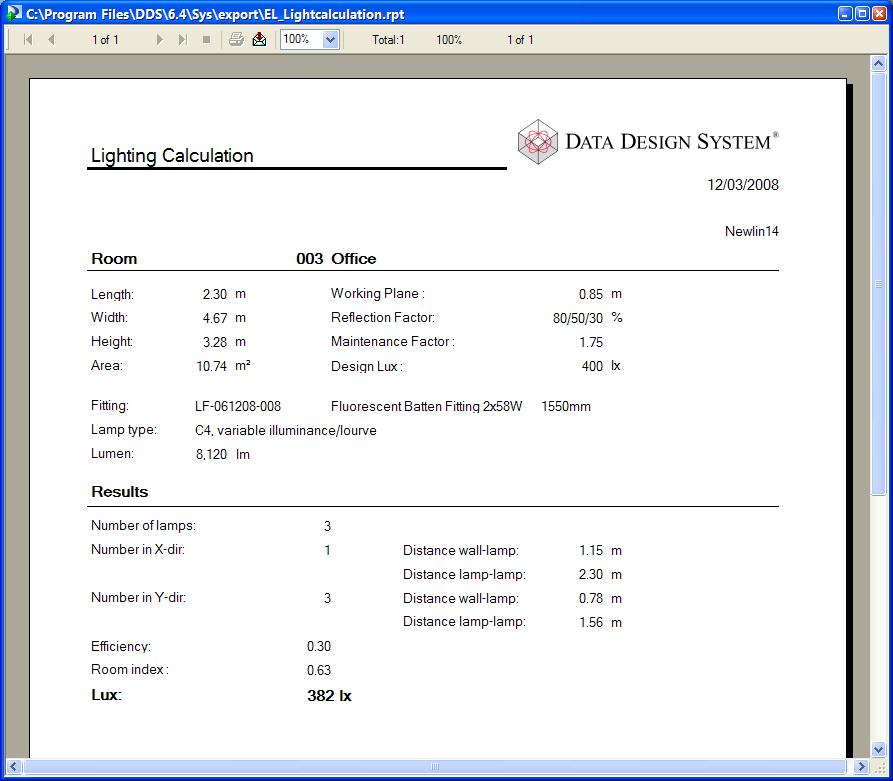Viewport: 893px width, 781px height.
Task: Click 'Fluorescent Batten Fitting 2x58W' description
Action: coord(426,406)
